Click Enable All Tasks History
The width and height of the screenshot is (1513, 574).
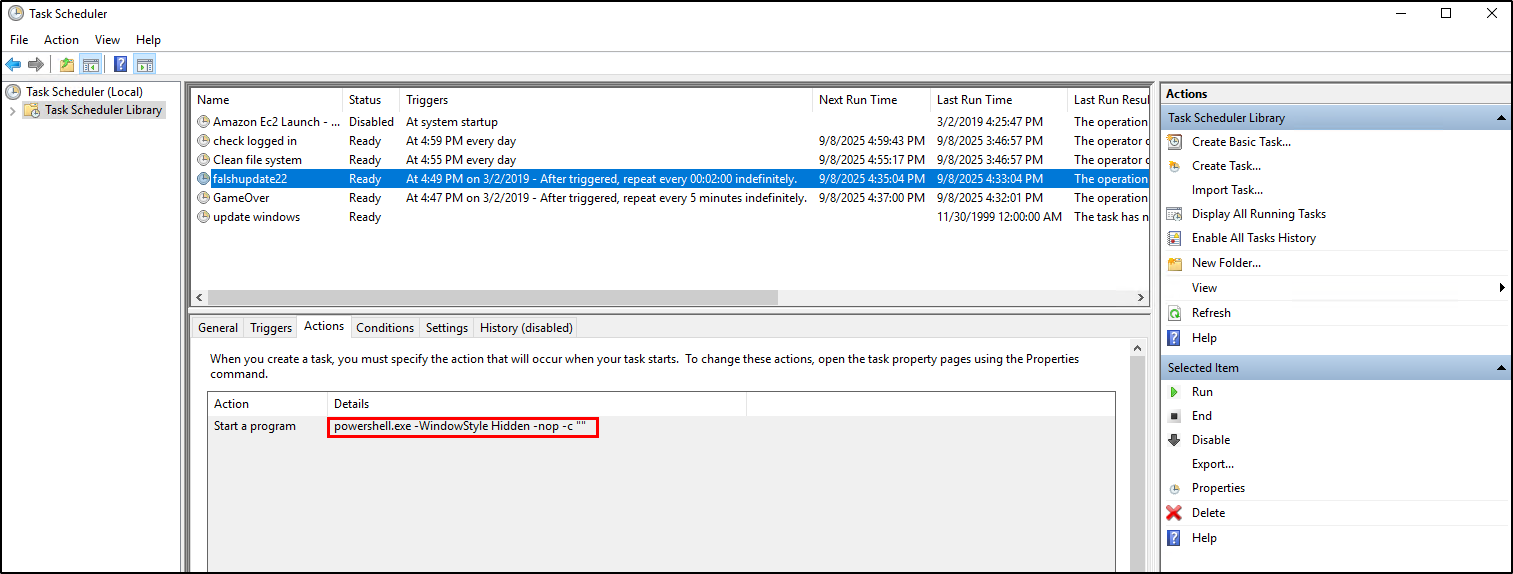point(1253,238)
